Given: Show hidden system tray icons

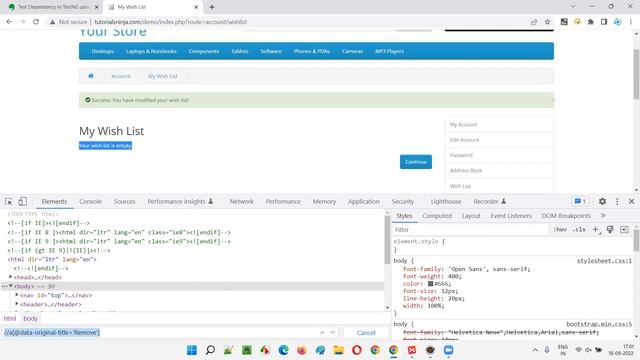Looking at the screenshot, I should [x=535, y=350].
